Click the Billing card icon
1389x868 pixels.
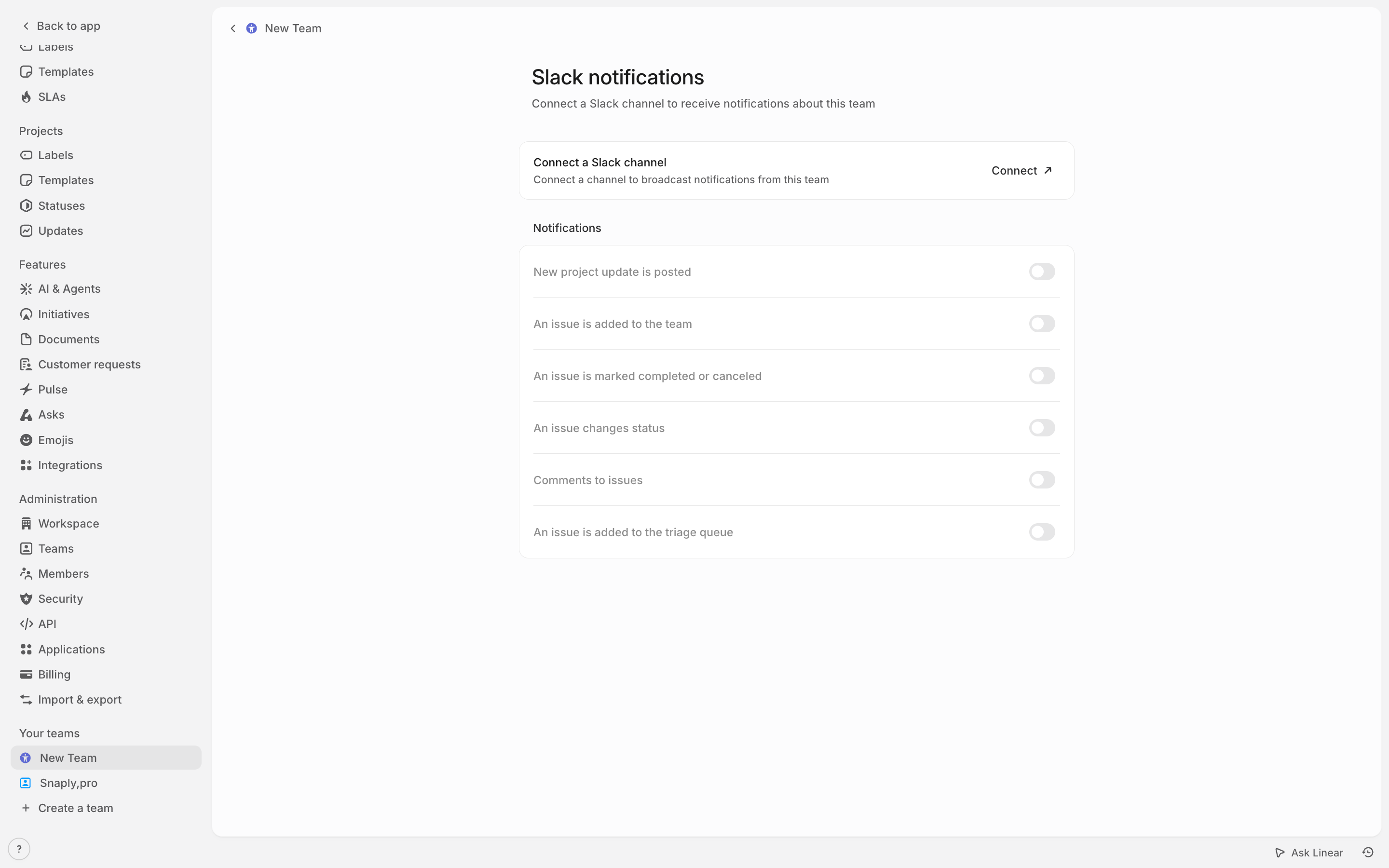pyautogui.click(x=26, y=675)
